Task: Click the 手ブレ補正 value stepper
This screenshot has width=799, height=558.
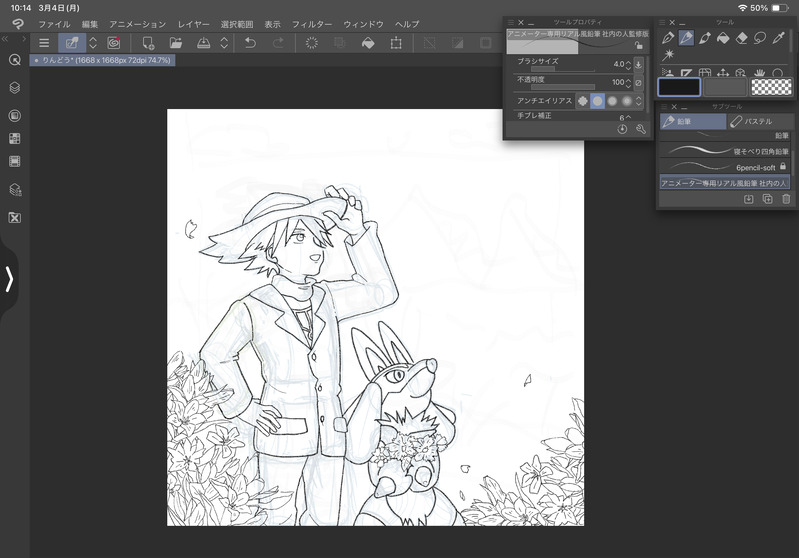Action: [628, 117]
